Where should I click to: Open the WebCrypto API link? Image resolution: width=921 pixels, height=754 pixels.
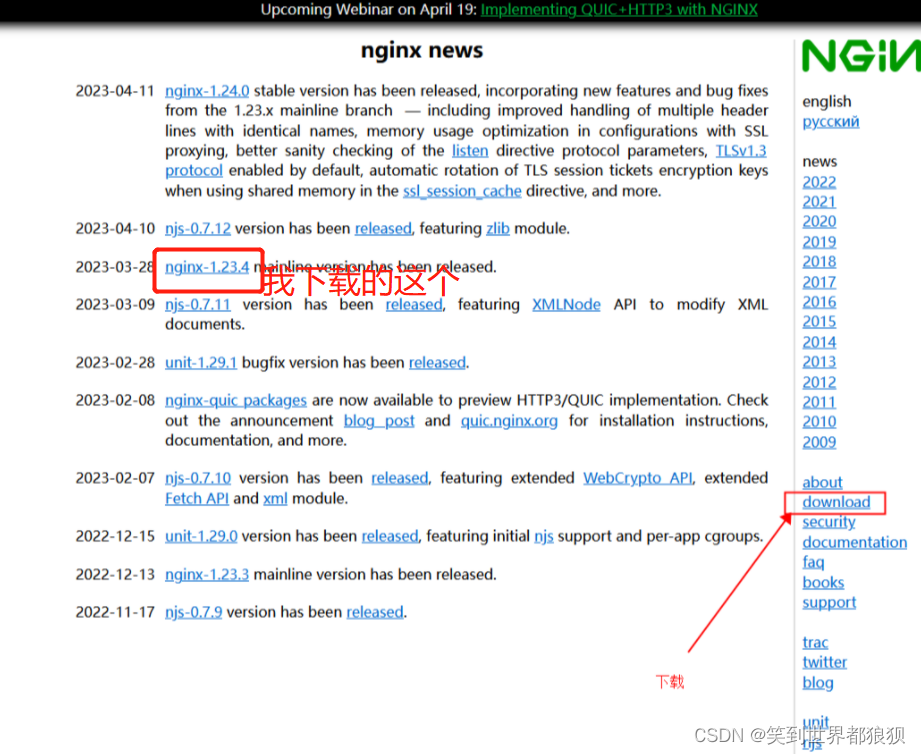pos(637,478)
